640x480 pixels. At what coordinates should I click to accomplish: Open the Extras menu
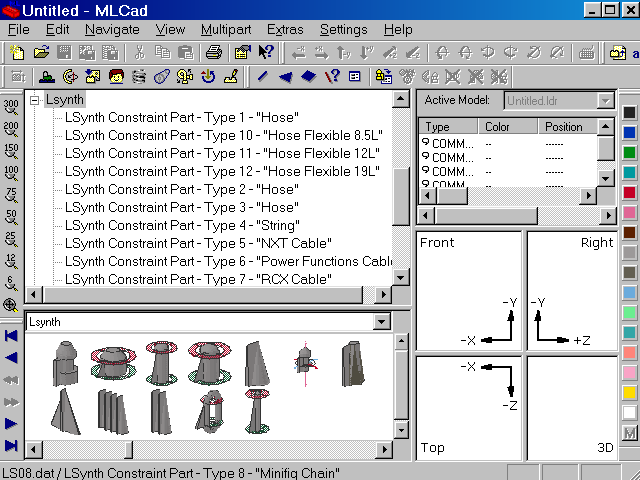(285, 30)
